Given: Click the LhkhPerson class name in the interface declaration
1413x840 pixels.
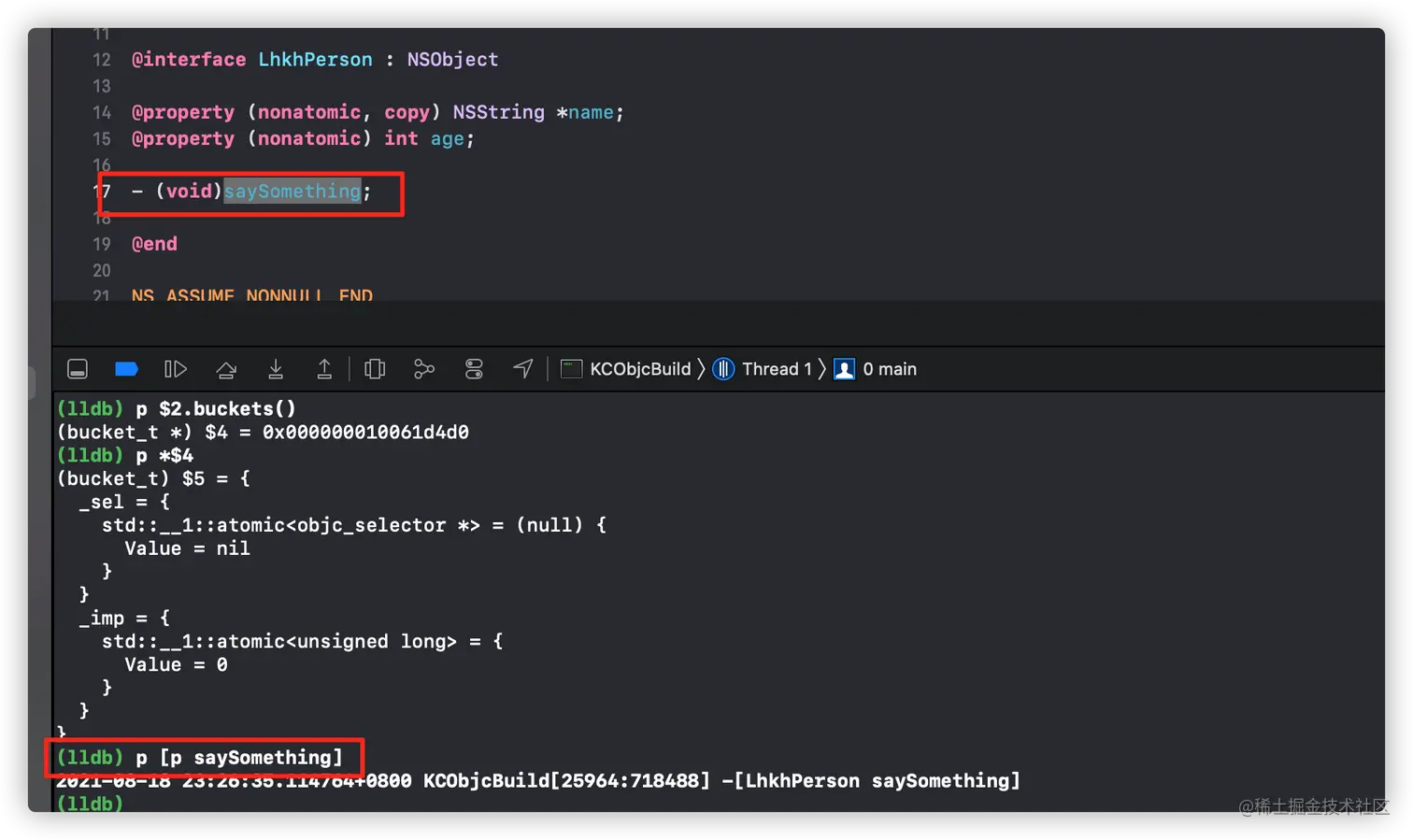Looking at the screenshot, I should (315, 60).
